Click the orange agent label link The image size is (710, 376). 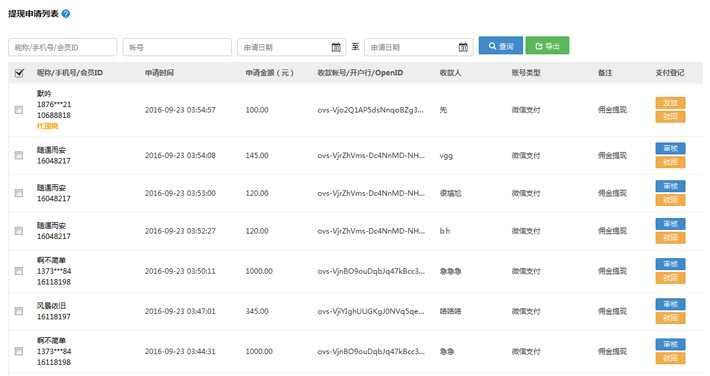click(x=48, y=126)
